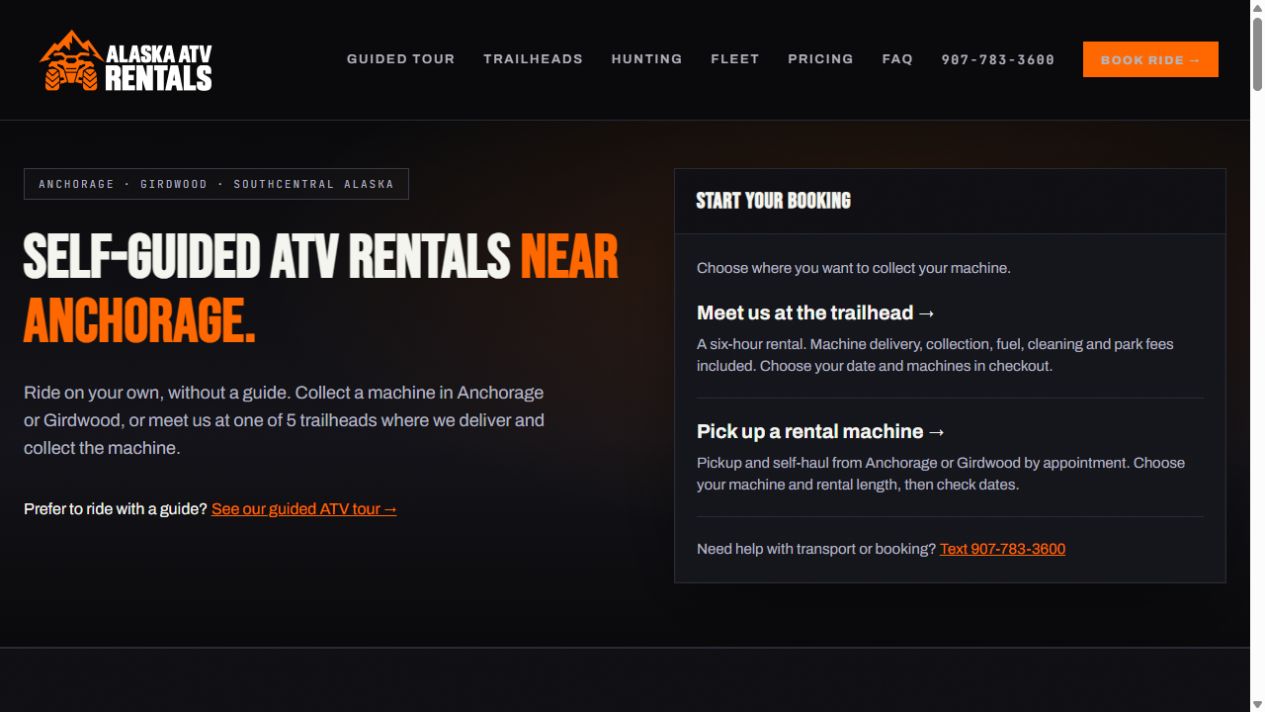Click the Anchorage Girdwood Southcentral Alaska tag

[x=216, y=184]
